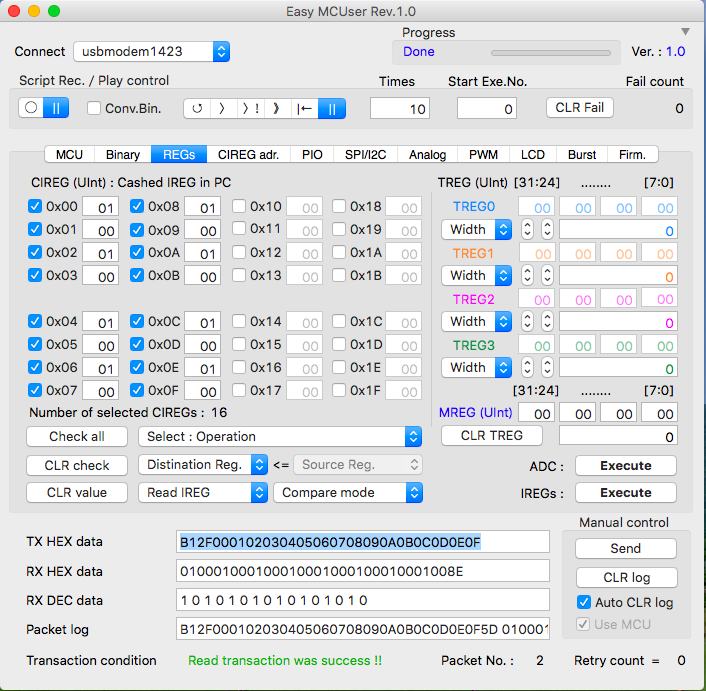Click the CLR value button

point(77,492)
